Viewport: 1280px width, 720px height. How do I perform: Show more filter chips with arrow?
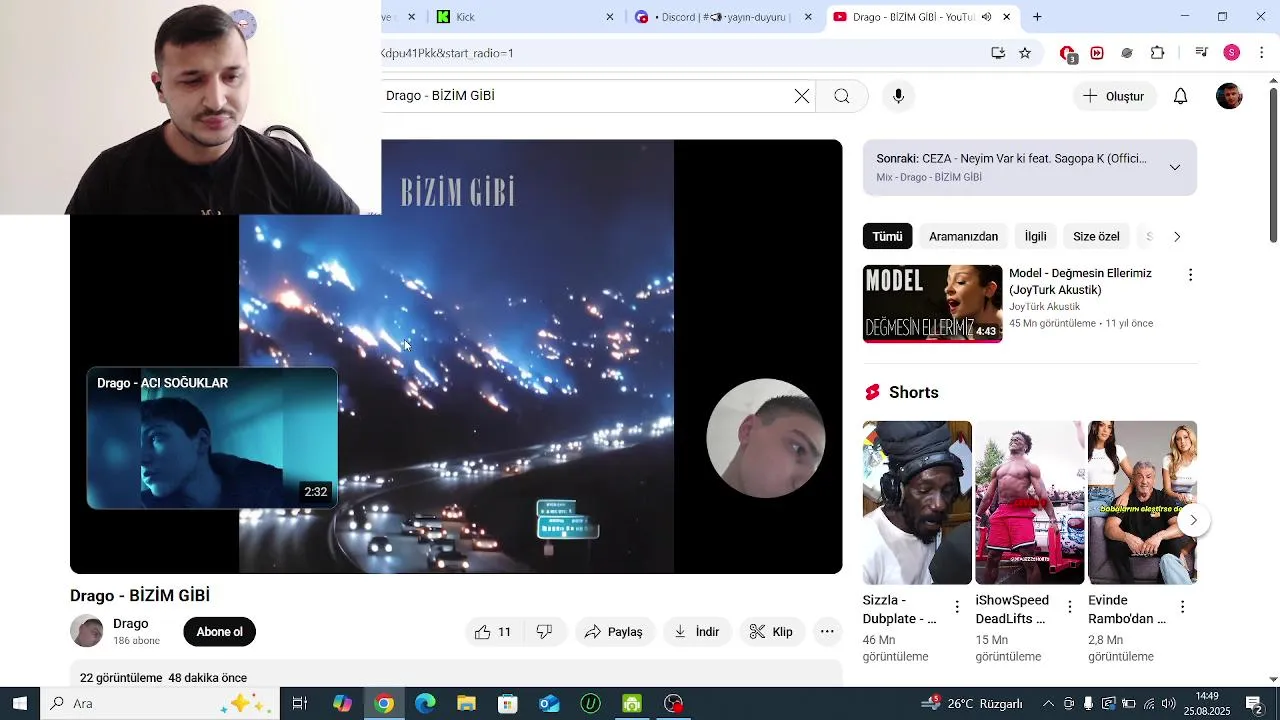(x=1177, y=237)
